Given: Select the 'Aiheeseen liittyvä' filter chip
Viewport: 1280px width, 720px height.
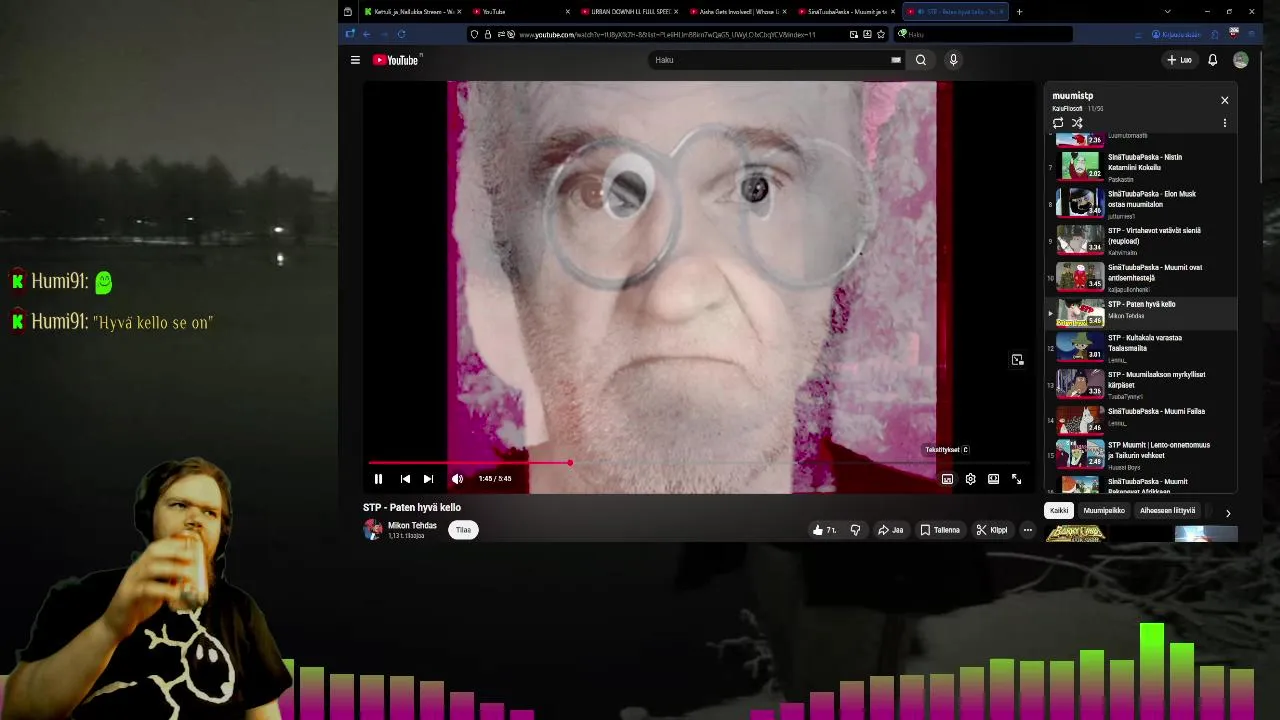Looking at the screenshot, I should pyautogui.click(x=1168, y=511).
